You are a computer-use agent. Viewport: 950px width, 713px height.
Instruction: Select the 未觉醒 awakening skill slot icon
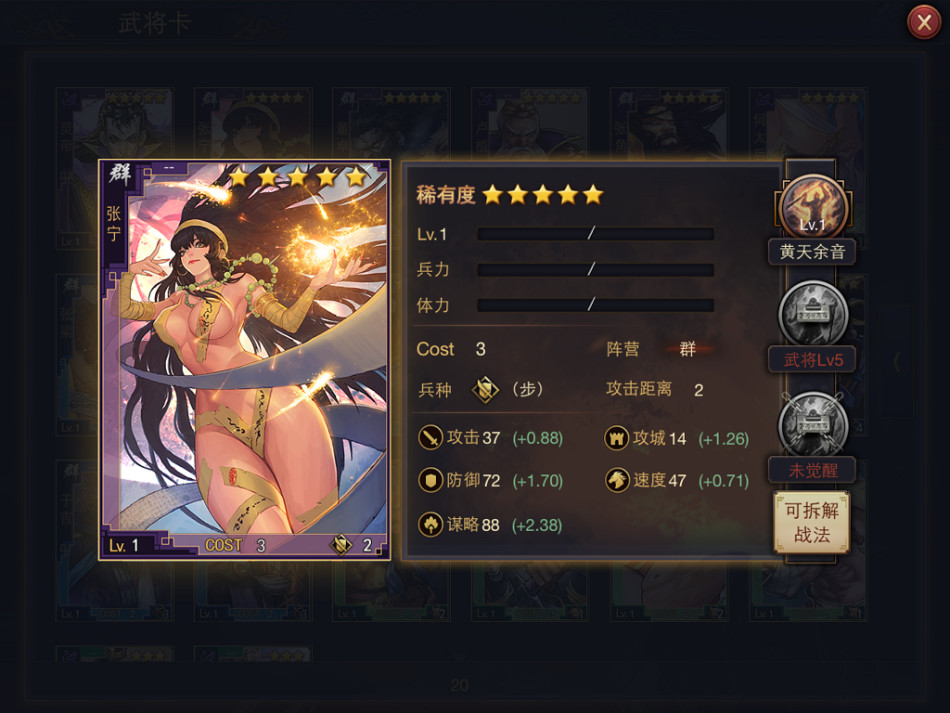click(812, 423)
